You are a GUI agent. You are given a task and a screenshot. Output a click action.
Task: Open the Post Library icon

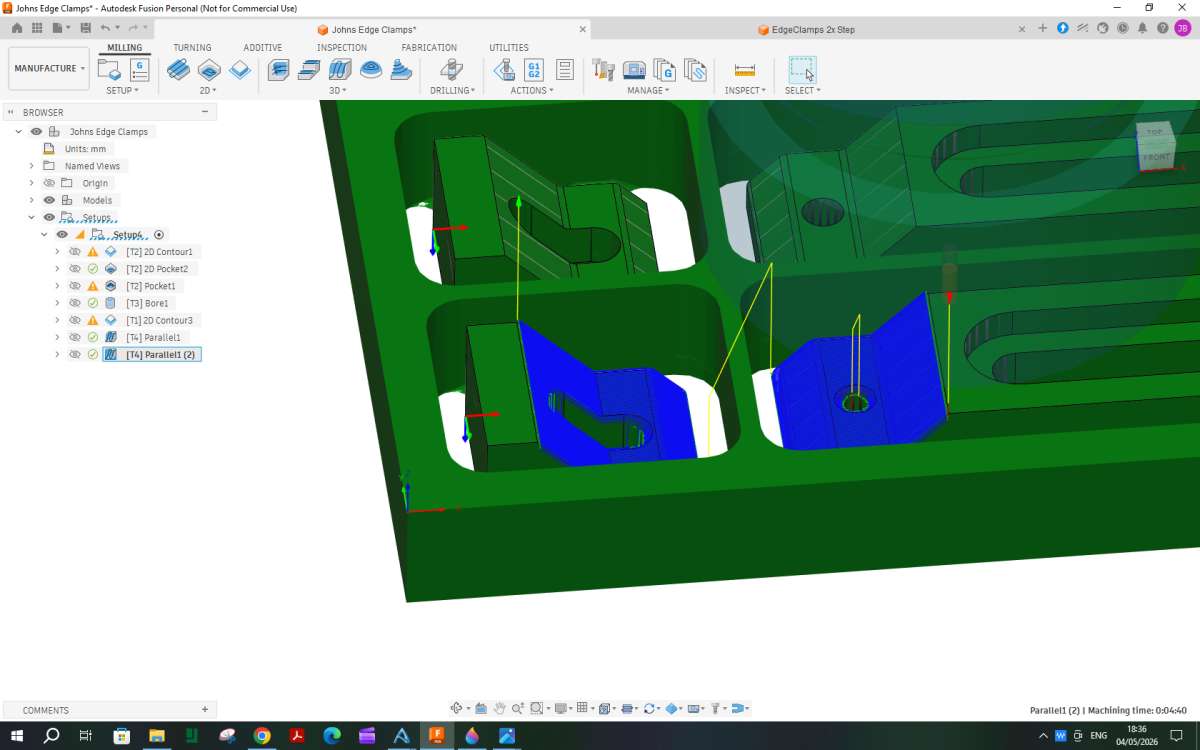pos(665,70)
